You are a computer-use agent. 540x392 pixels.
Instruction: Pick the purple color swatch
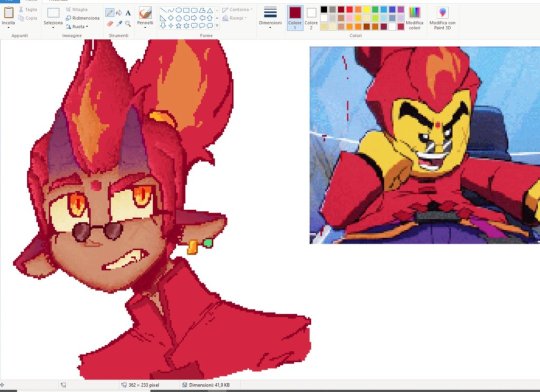(401, 9)
